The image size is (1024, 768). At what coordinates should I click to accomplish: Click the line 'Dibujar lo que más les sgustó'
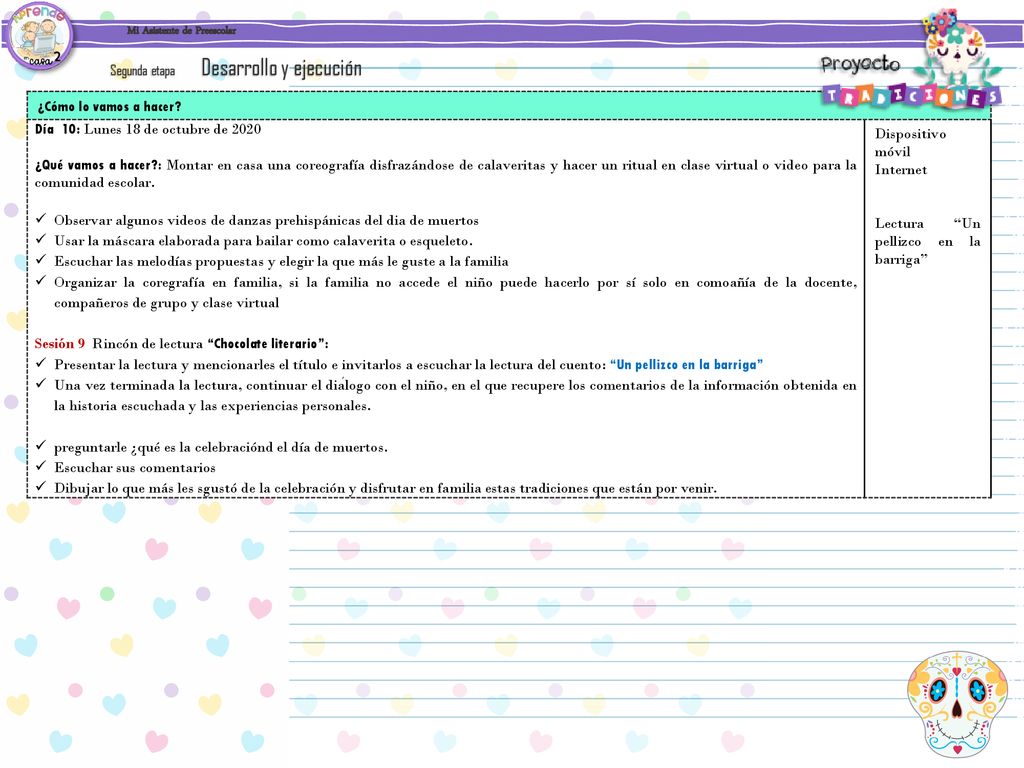(x=385, y=488)
